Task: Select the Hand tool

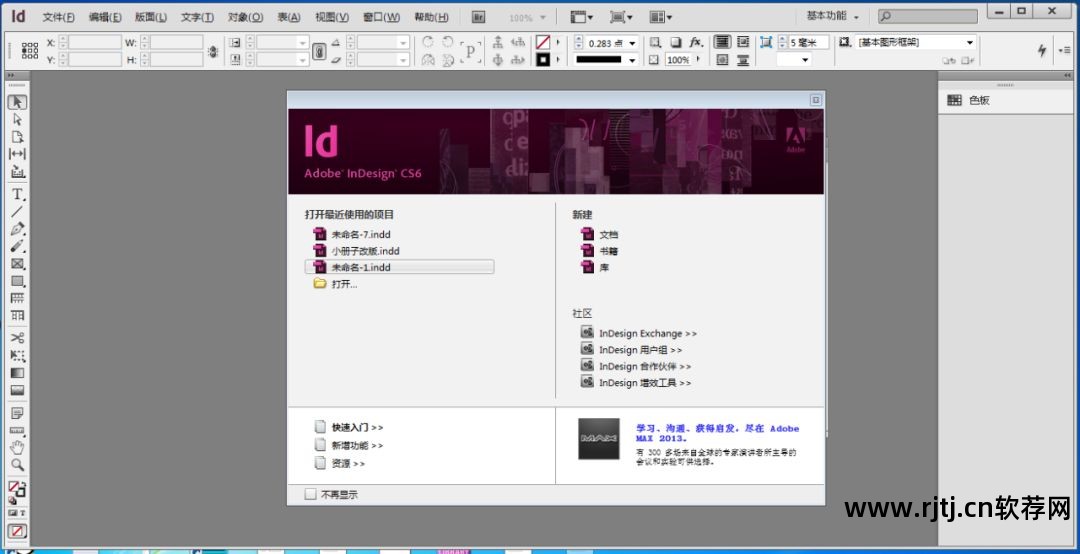Action: (17, 447)
